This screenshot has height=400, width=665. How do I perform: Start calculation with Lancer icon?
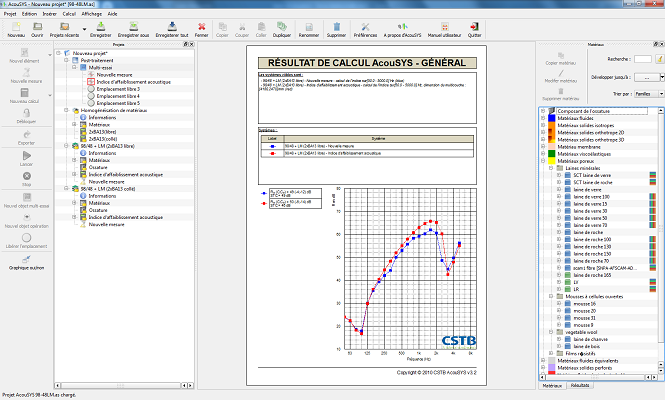26,156
